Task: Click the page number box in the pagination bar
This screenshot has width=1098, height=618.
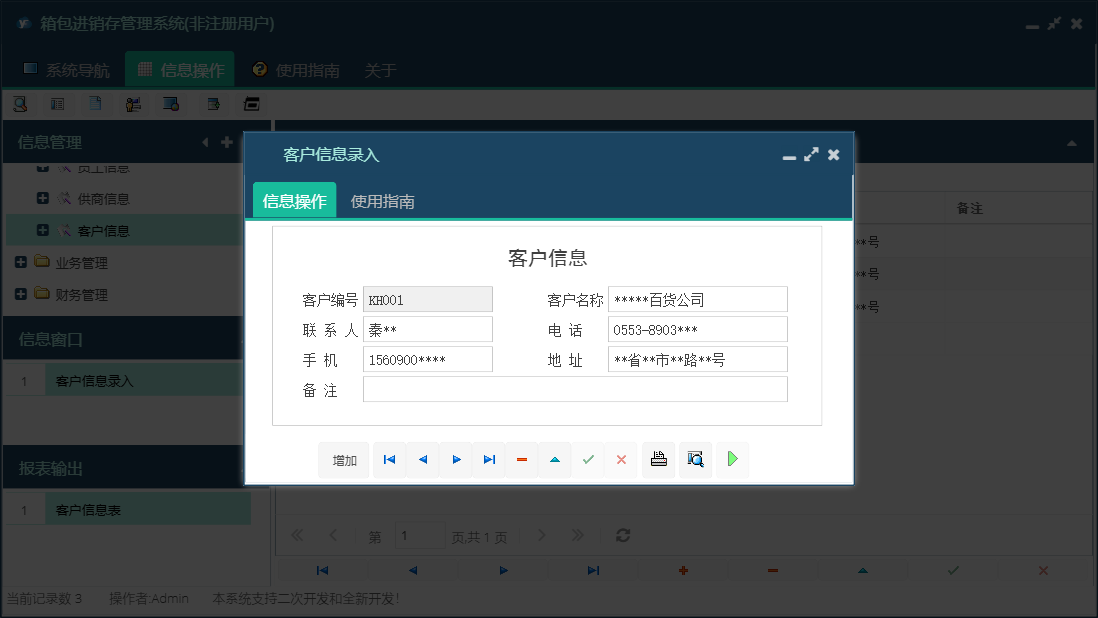Action: click(x=420, y=535)
